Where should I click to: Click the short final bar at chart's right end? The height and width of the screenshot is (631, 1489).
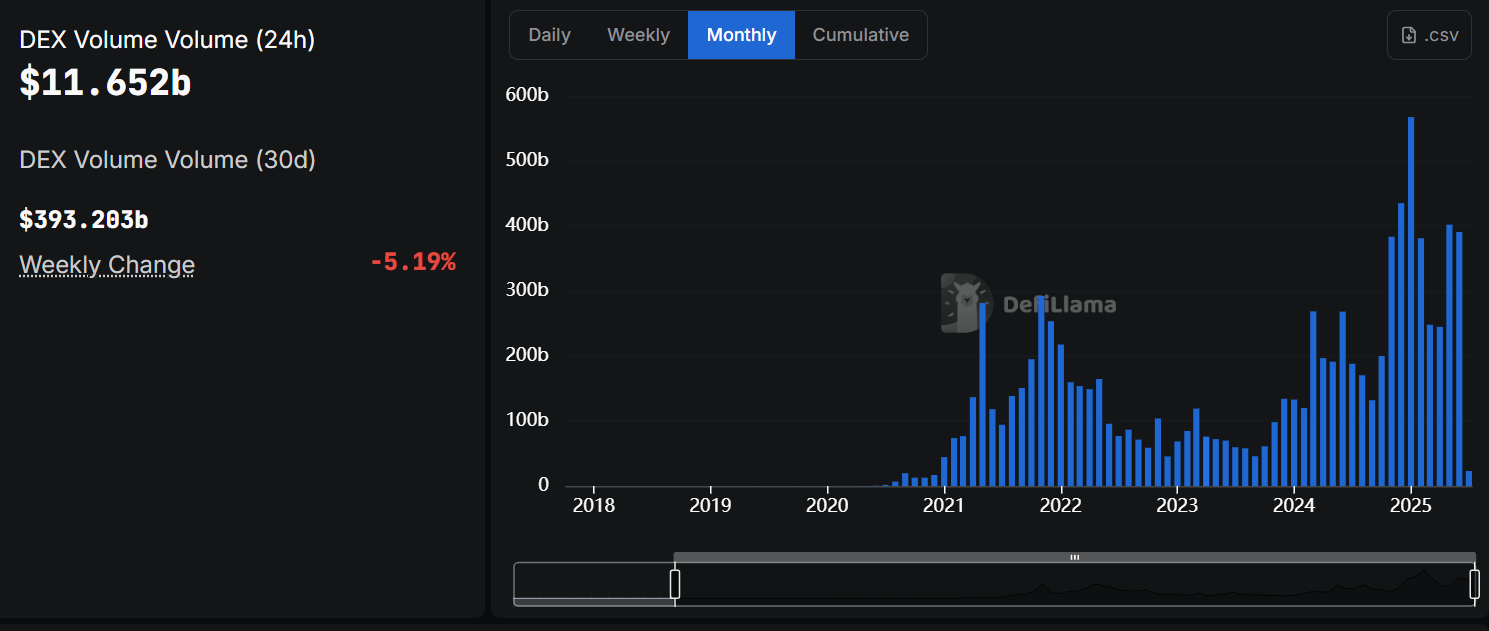click(x=1468, y=478)
